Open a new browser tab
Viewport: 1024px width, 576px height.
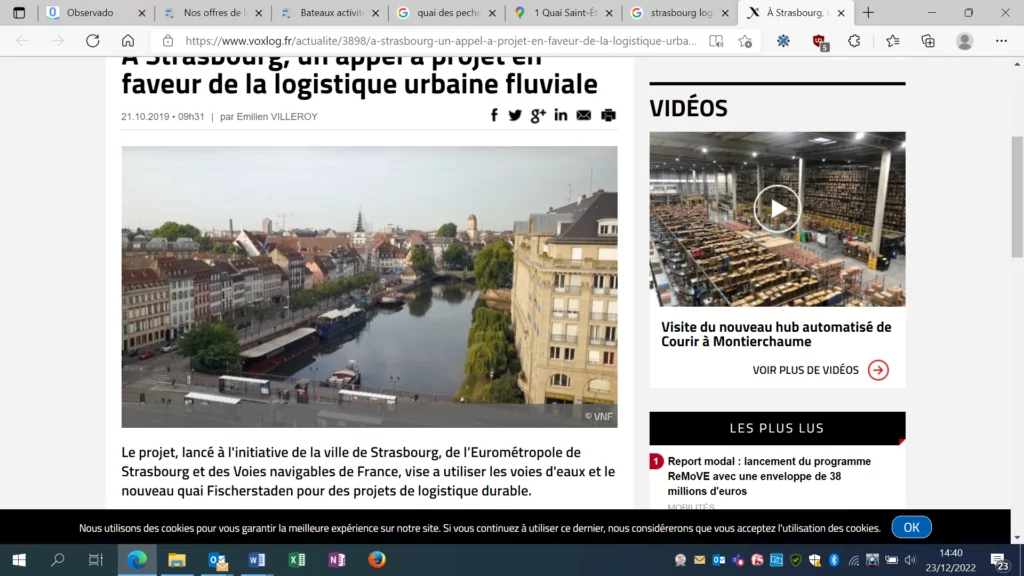coord(868,13)
